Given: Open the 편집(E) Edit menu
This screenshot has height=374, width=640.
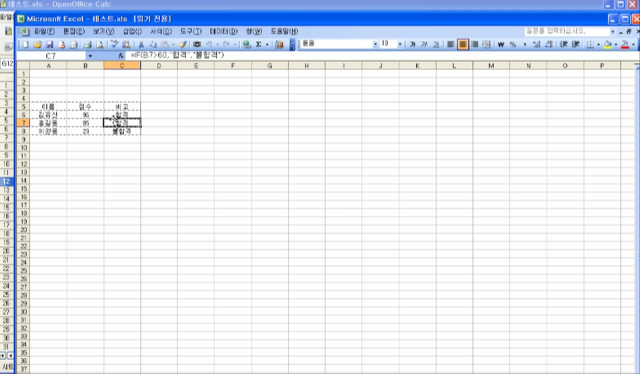Looking at the screenshot, I should 74,31.
